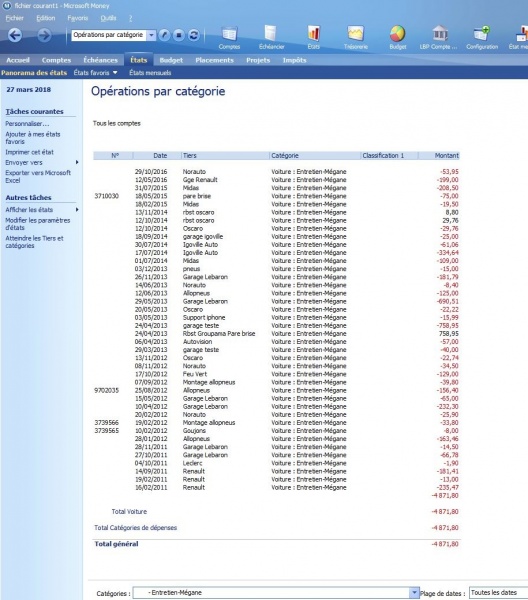Open the Configuration toolbar icon
This screenshot has height=600, width=528.
[x=482, y=38]
